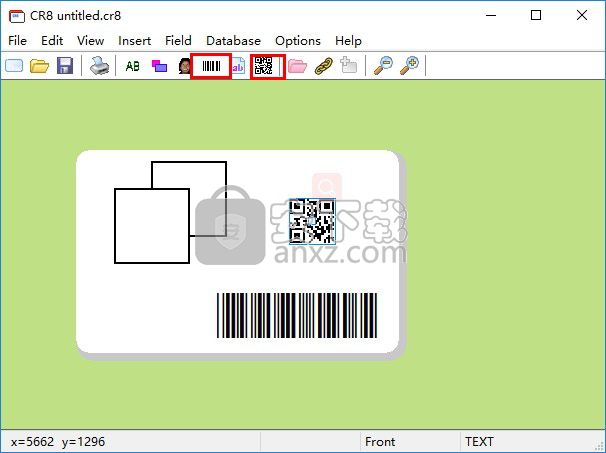Maximize the CR8 window
This screenshot has width=606, height=453.
536,15
